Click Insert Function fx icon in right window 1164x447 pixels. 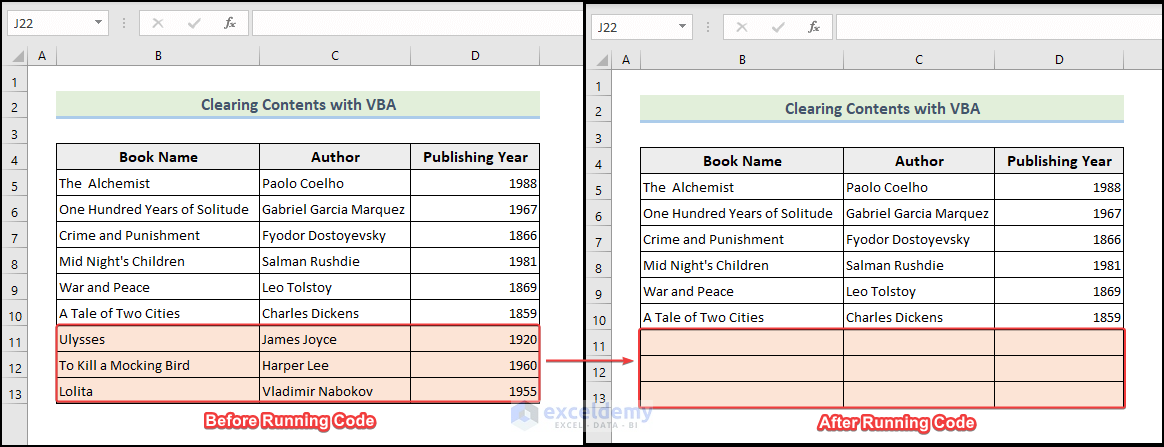pyautogui.click(x=813, y=27)
